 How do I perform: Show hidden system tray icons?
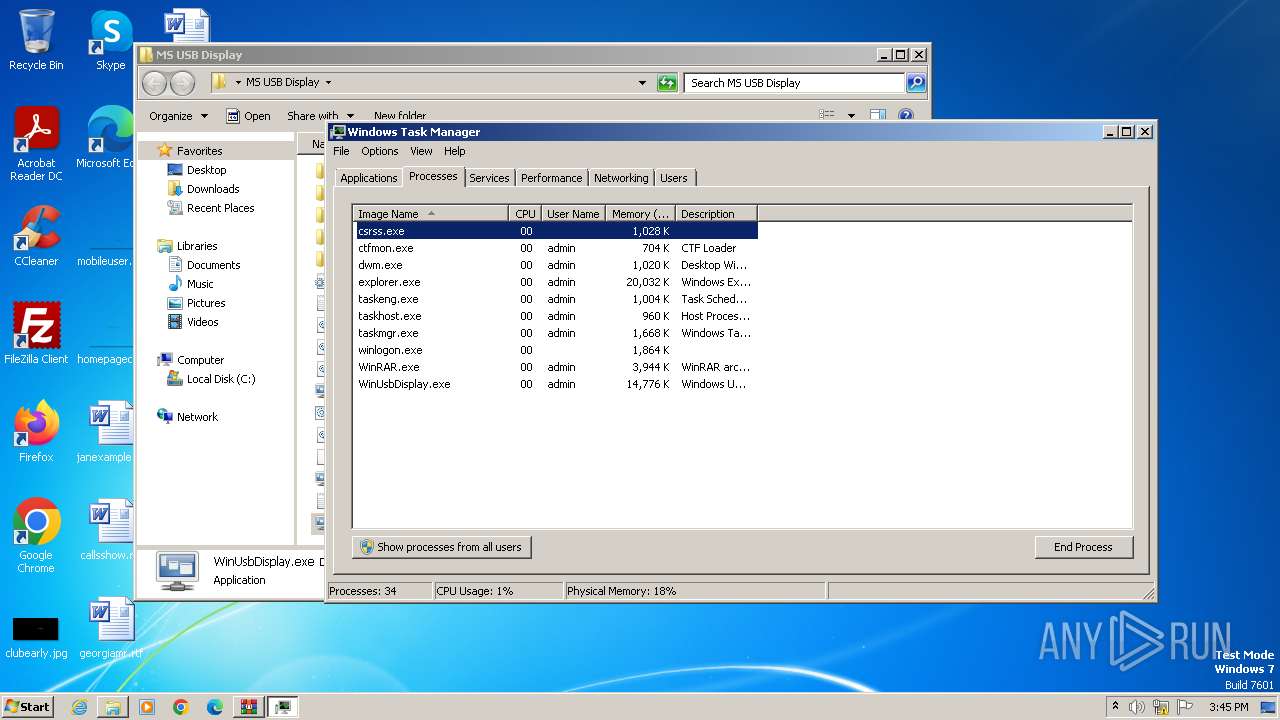pos(1115,707)
